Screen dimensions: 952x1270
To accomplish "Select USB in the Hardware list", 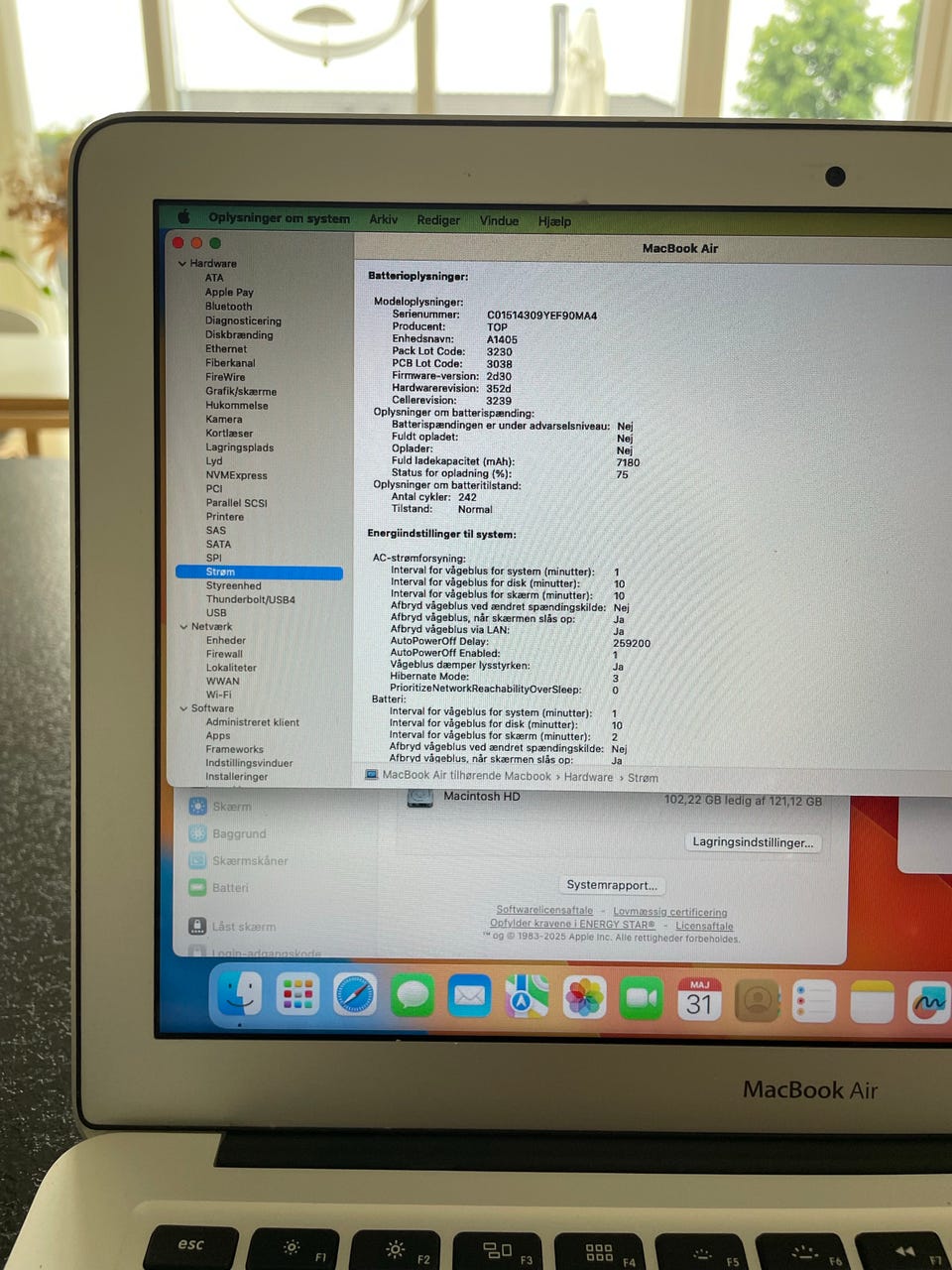I will [216, 613].
